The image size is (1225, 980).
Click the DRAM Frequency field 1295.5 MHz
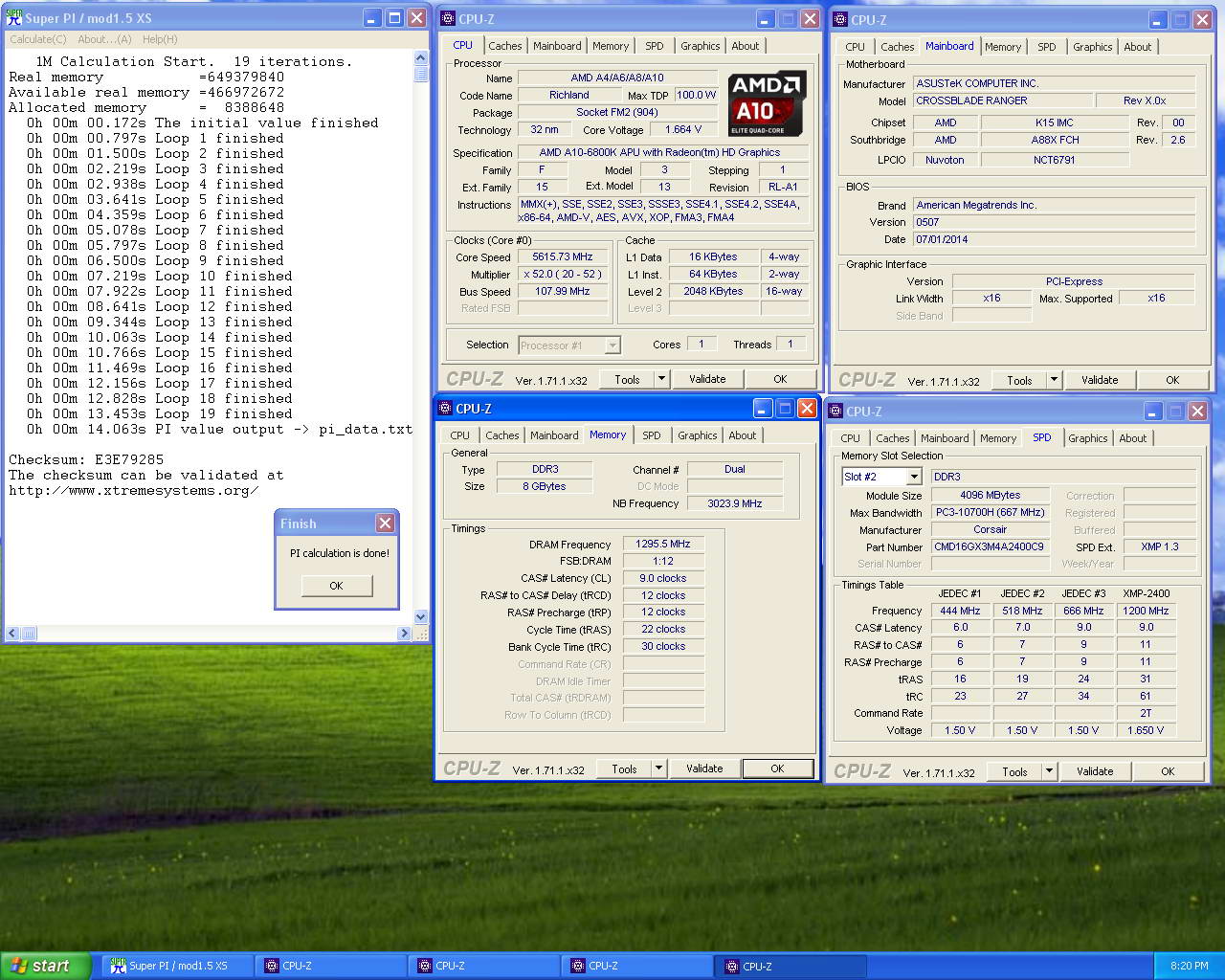[663, 544]
